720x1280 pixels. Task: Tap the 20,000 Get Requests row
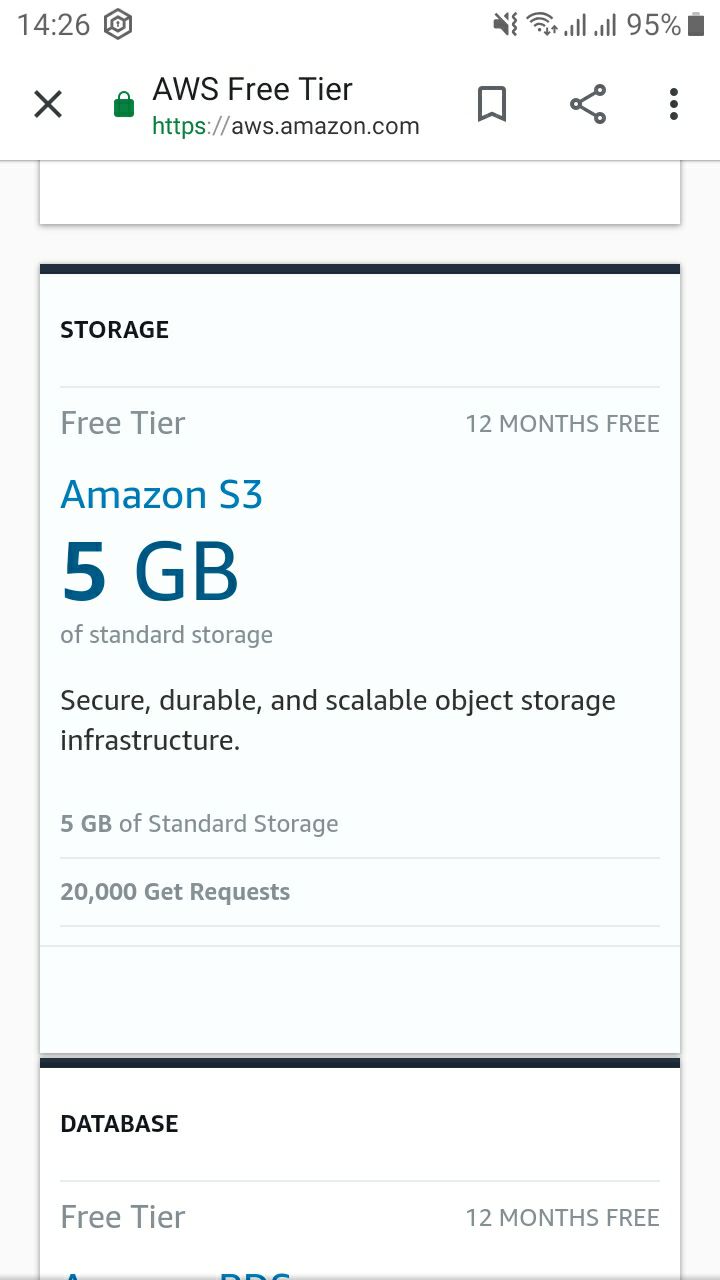click(x=360, y=892)
